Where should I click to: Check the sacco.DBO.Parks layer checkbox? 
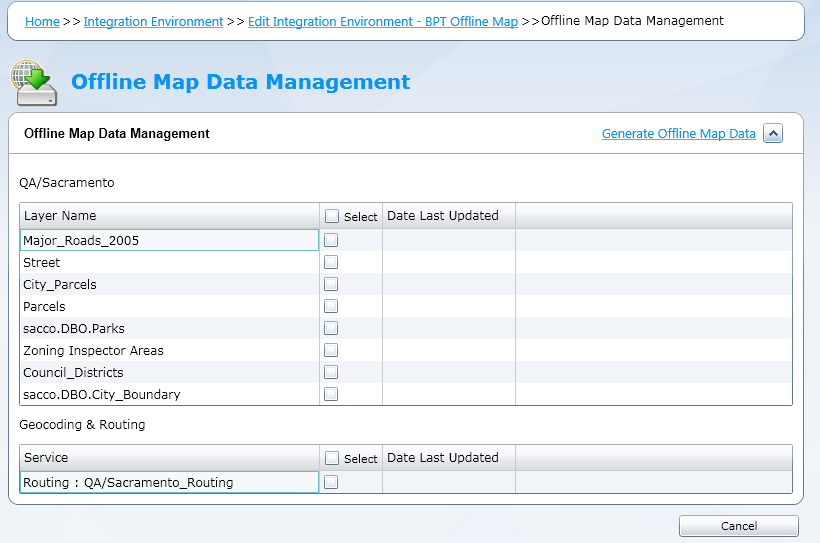click(x=331, y=328)
